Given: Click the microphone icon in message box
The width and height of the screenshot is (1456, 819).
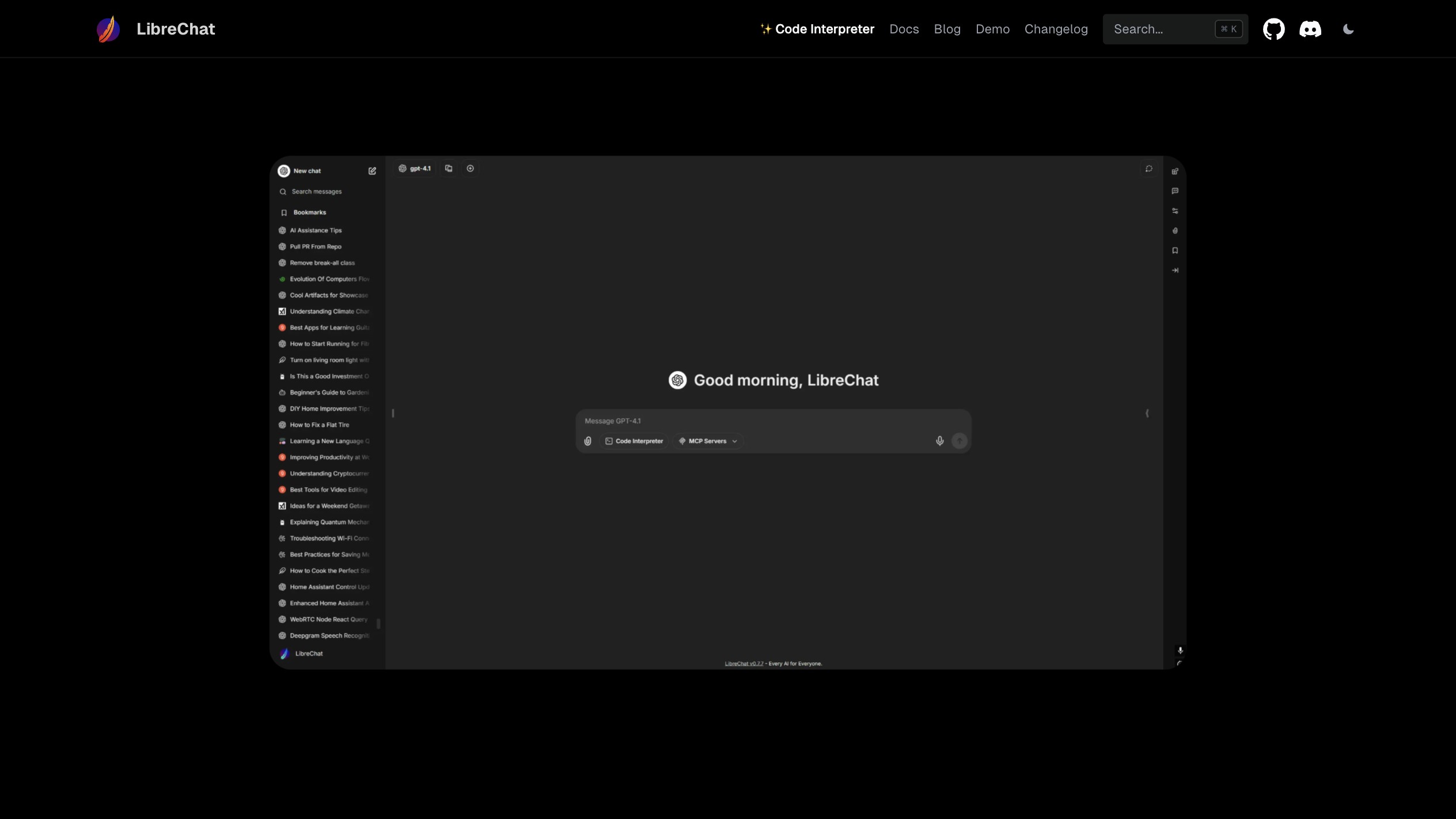Looking at the screenshot, I should (939, 441).
